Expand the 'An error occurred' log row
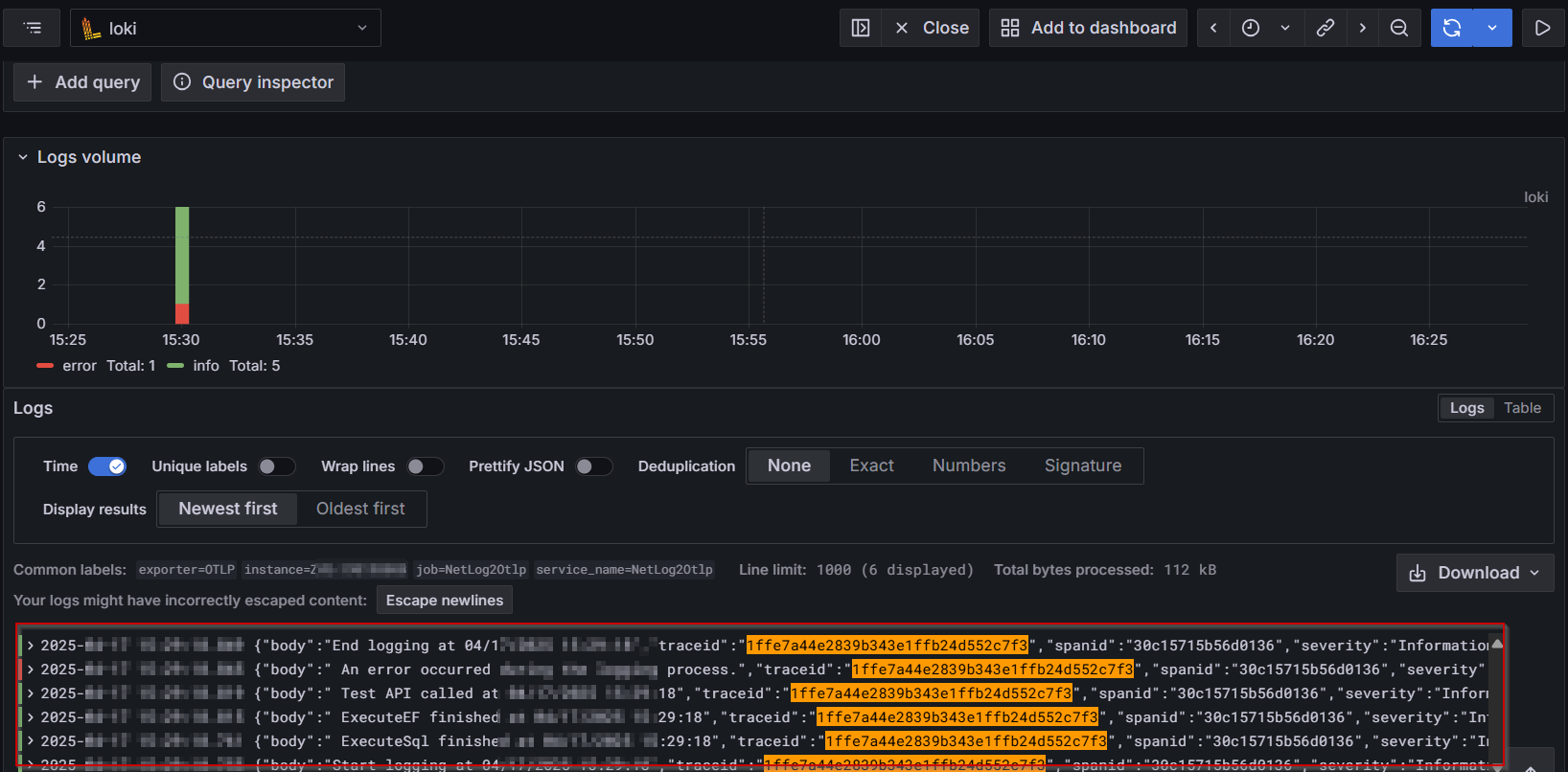Screen dimensions: 1568x772 31,670
